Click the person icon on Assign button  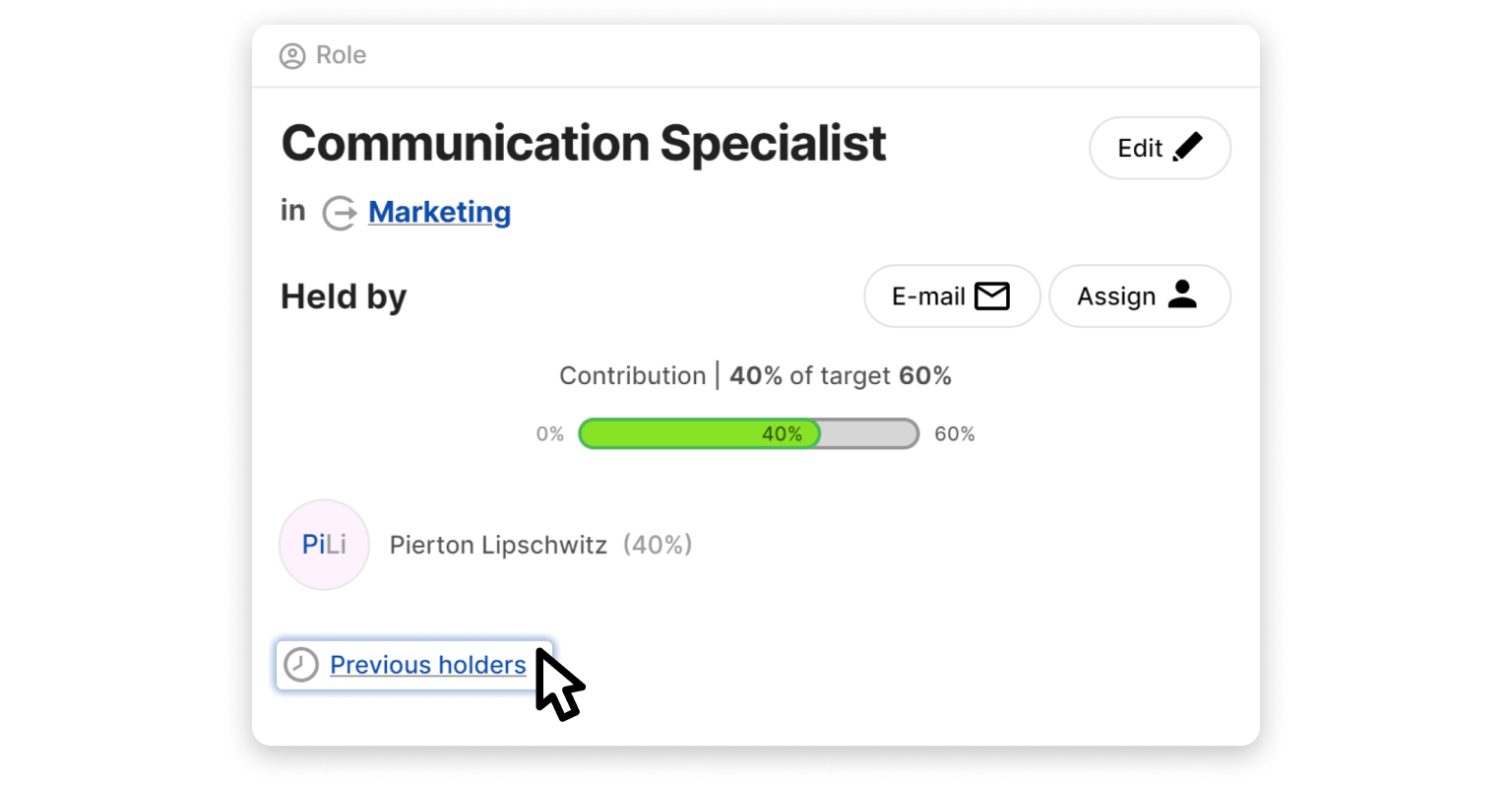[x=1182, y=295]
